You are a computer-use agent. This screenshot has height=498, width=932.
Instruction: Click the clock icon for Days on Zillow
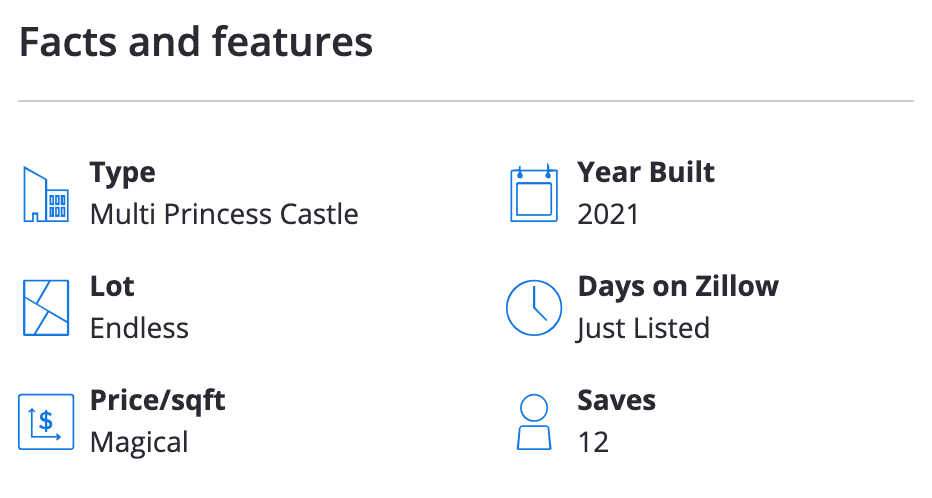(x=533, y=308)
